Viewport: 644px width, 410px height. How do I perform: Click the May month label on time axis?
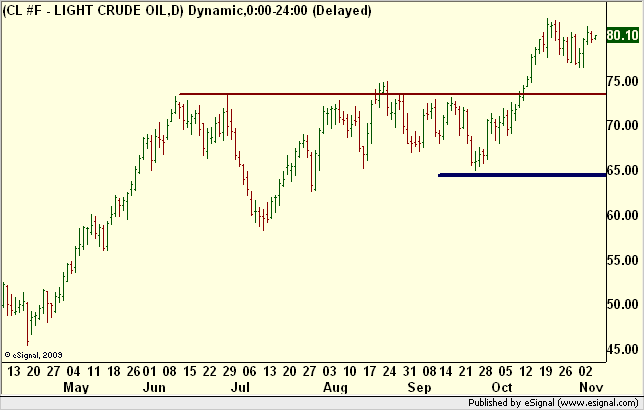point(76,387)
